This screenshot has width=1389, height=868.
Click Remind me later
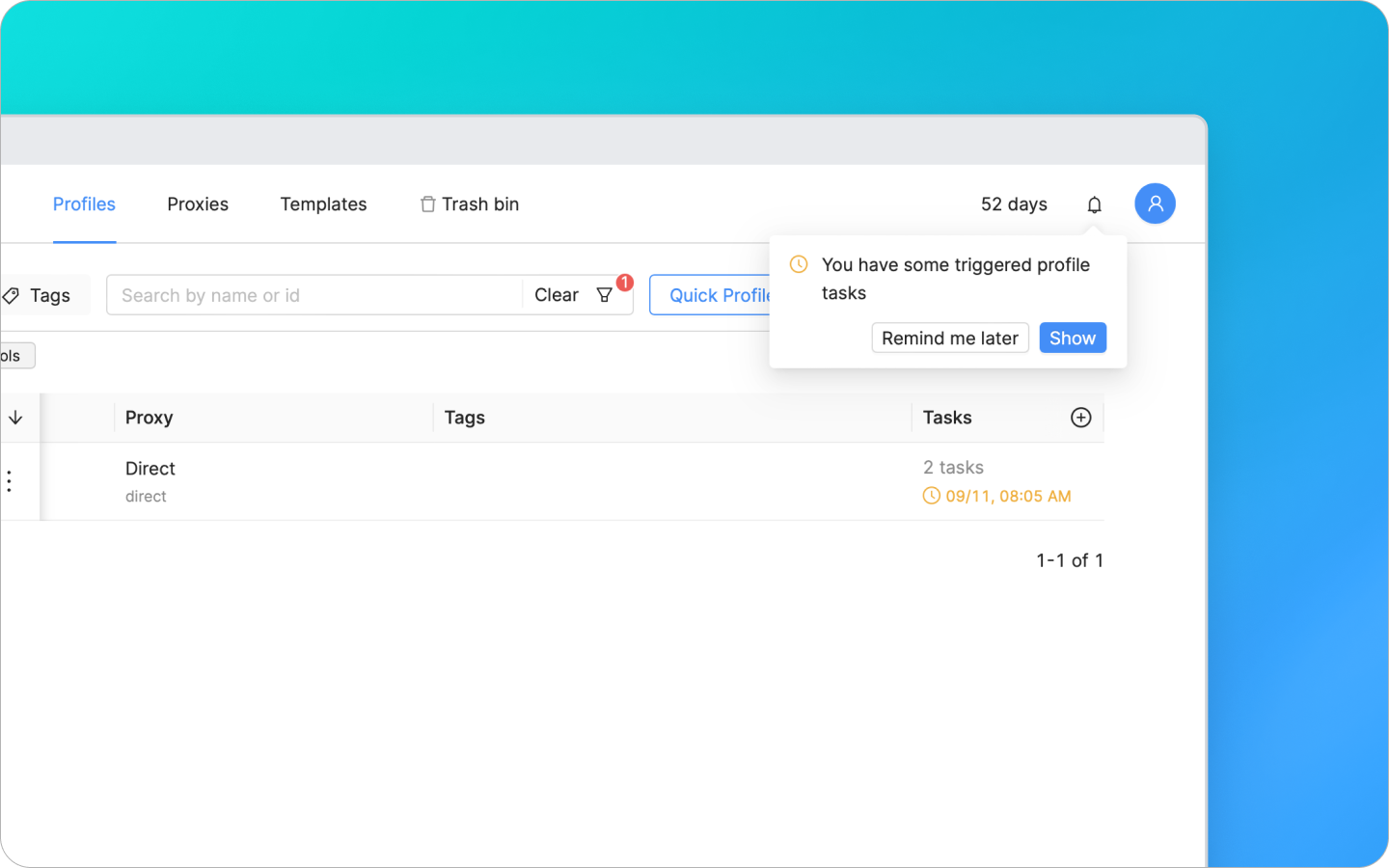pos(949,338)
